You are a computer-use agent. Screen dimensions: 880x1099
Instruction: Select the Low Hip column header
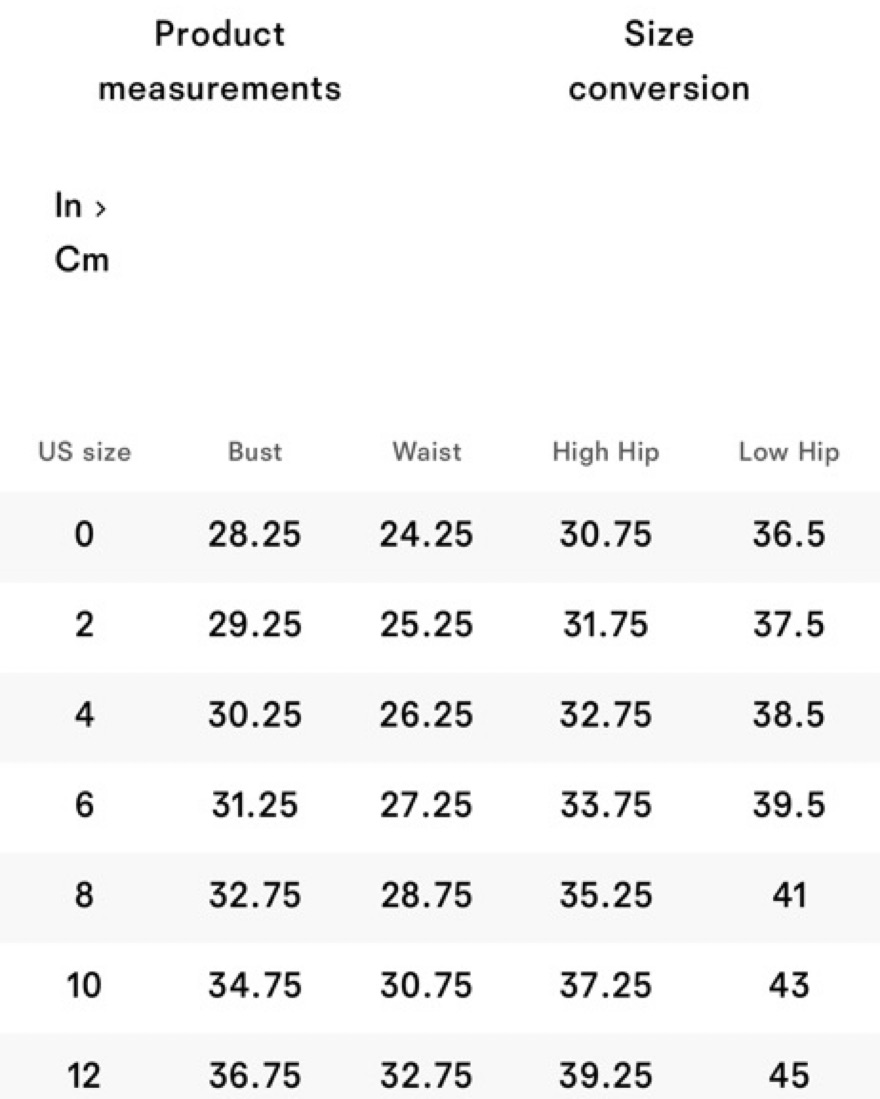tap(789, 452)
